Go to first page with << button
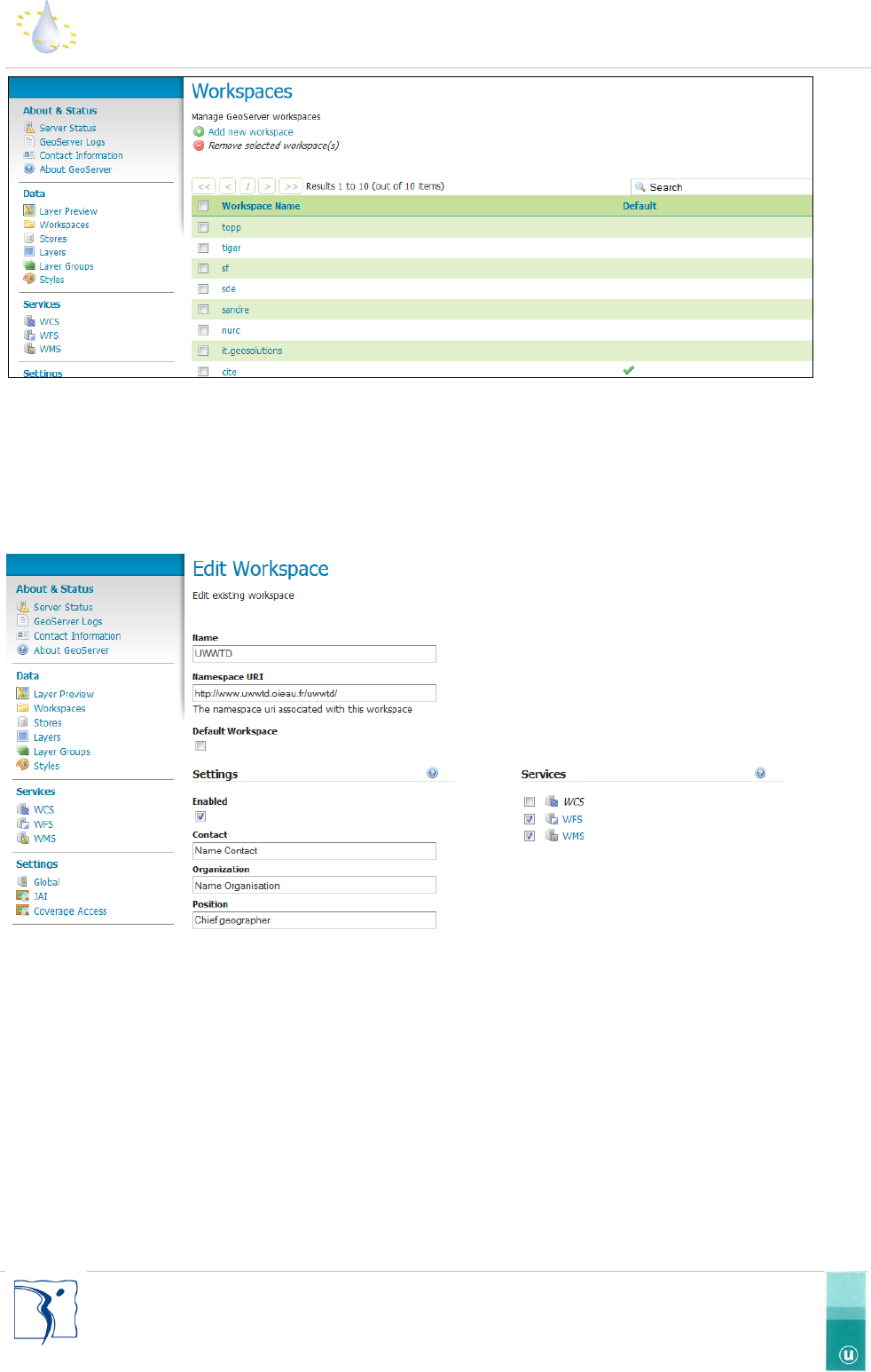Image resolution: width=871 pixels, height=1372 pixels. pos(204,186)
